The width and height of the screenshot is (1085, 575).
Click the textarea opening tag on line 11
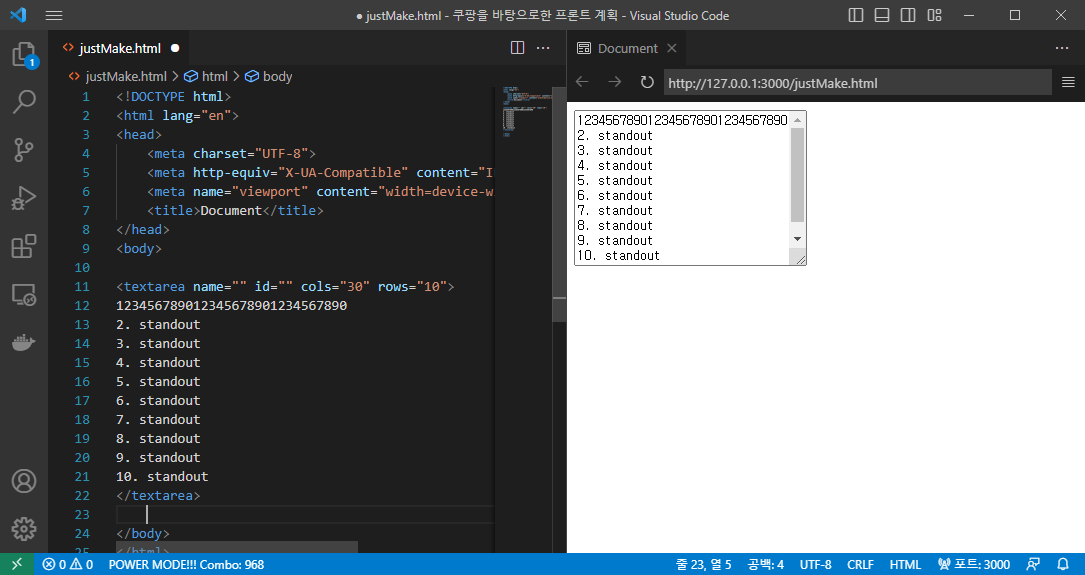(x=285, y=286)
